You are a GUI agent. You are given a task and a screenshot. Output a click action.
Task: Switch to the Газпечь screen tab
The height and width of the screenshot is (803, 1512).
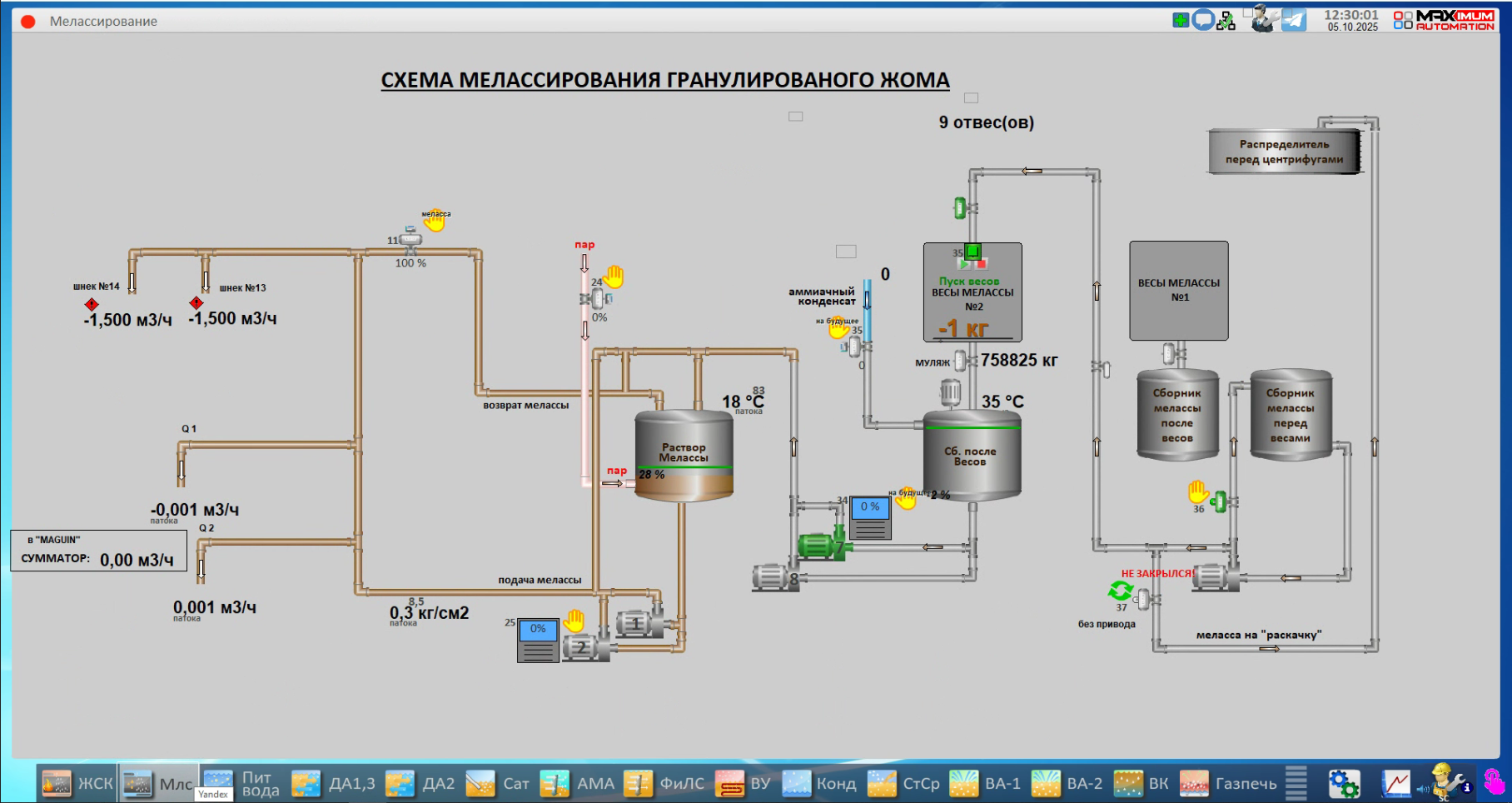click(1228, 783)
